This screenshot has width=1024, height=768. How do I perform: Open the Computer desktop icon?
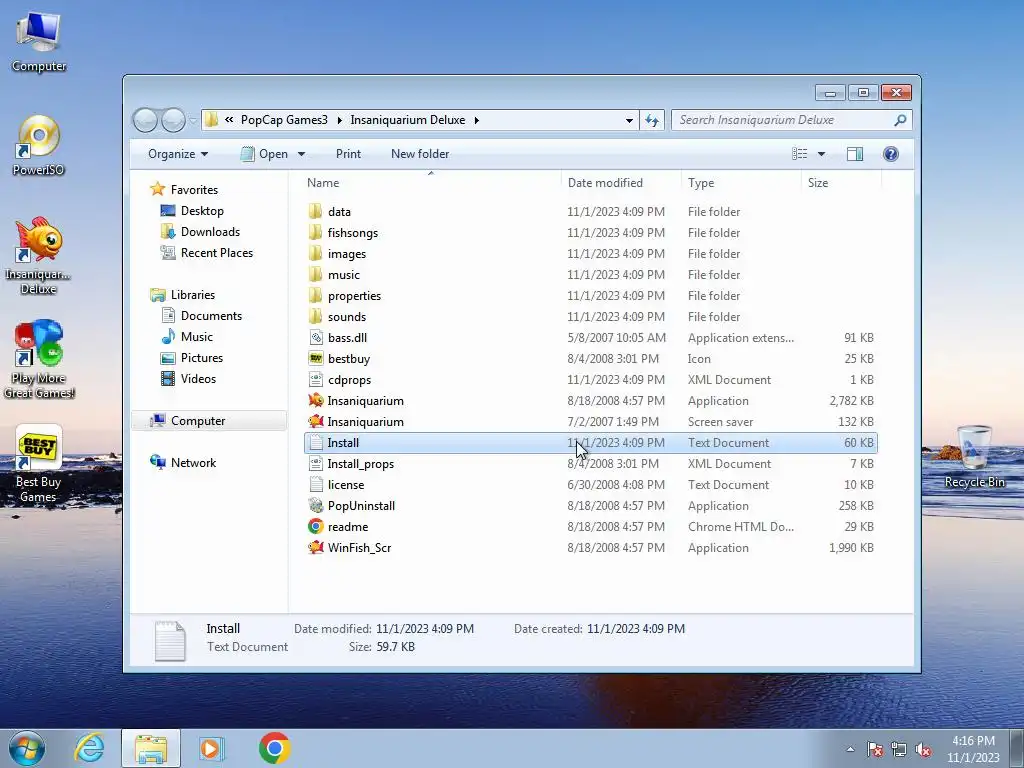coord(39,42)
